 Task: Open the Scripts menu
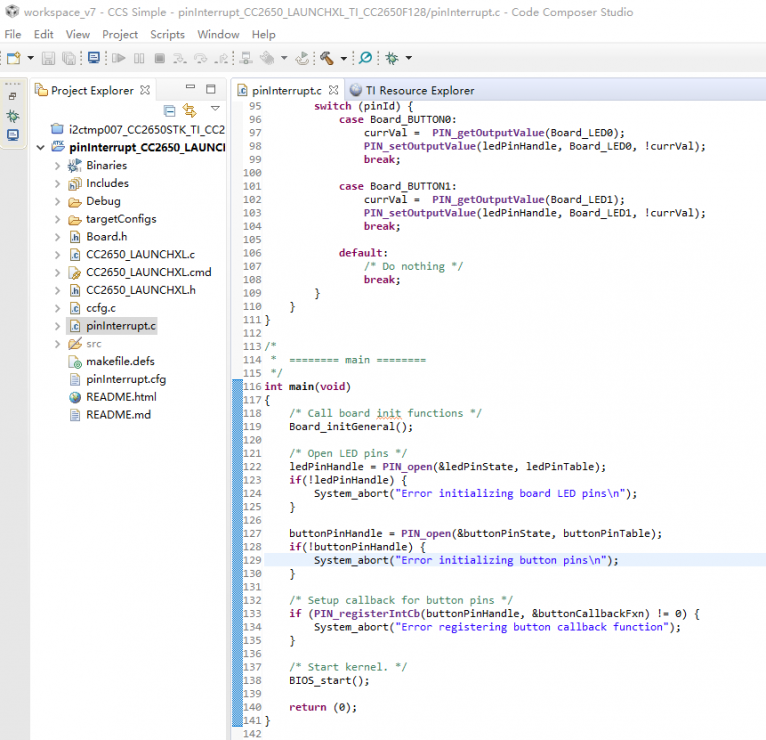pyautogui.click(x=167, y=34)
